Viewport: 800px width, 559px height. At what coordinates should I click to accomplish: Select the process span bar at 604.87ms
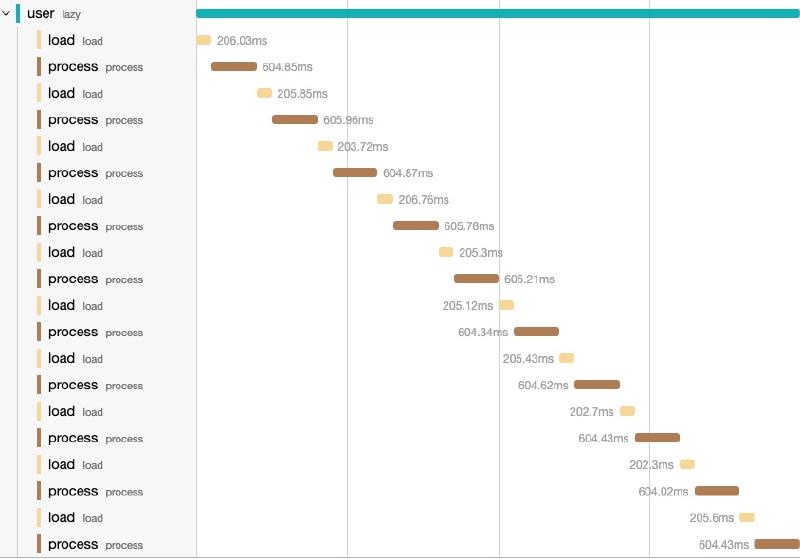pos(355,173)
